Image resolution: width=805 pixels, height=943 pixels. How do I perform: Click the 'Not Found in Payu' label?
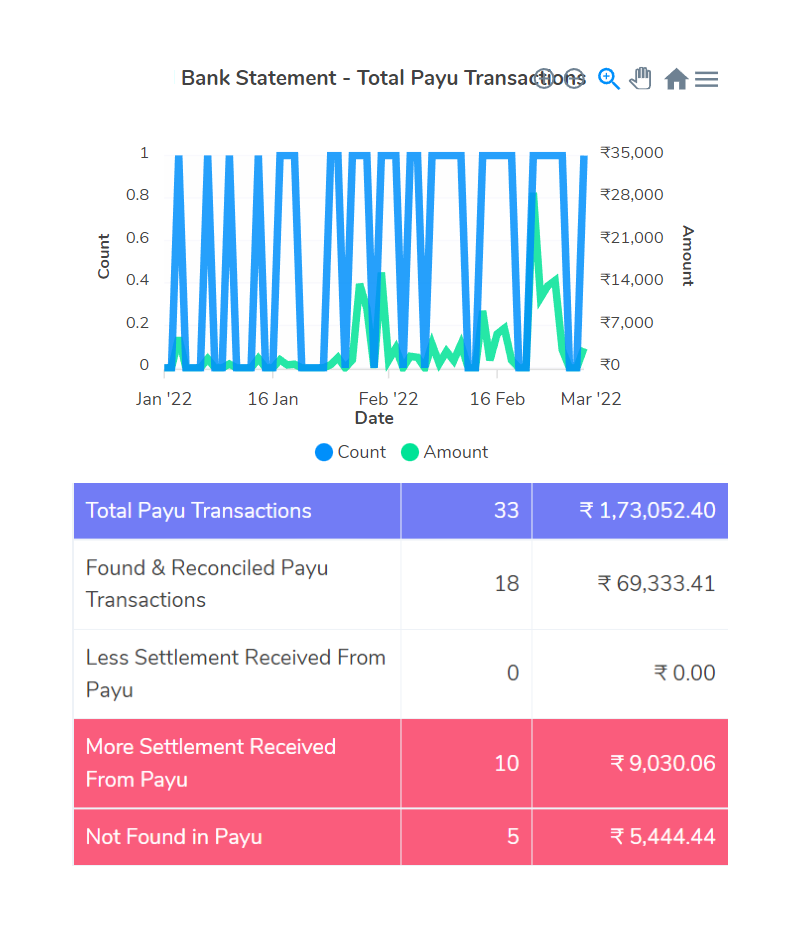[174, 837]
